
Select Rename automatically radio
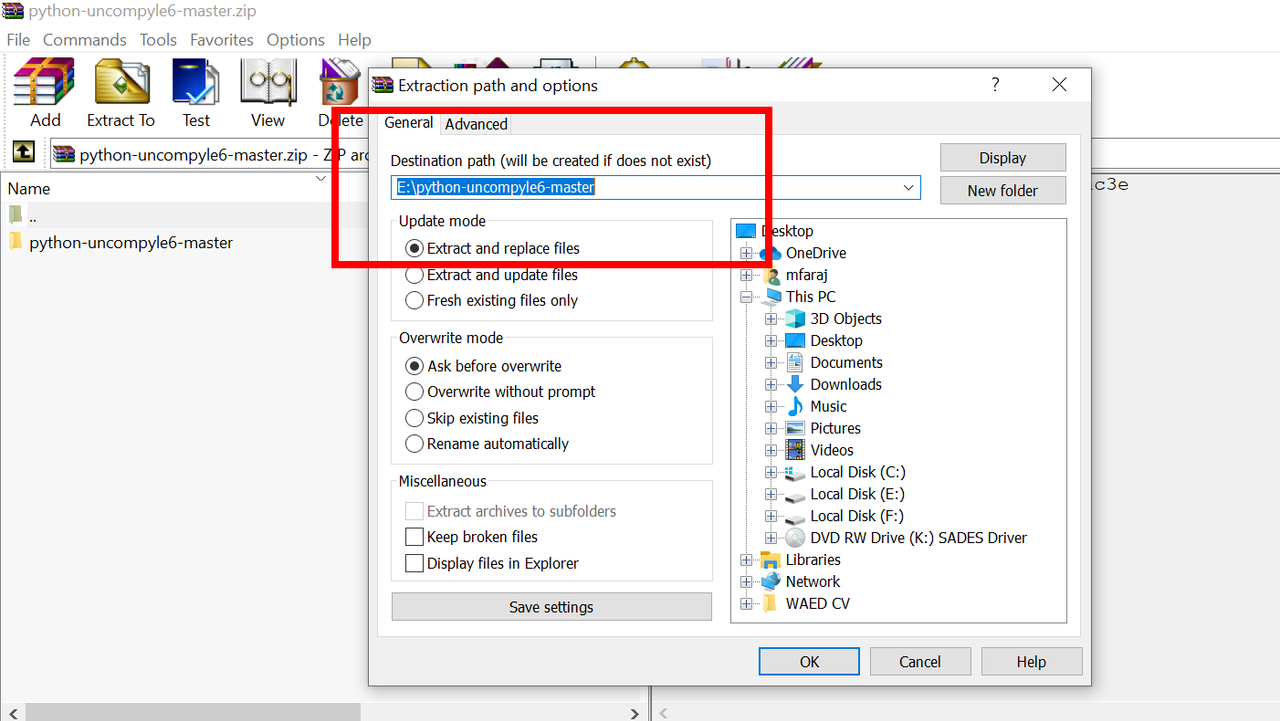click(x=414, y=444)
